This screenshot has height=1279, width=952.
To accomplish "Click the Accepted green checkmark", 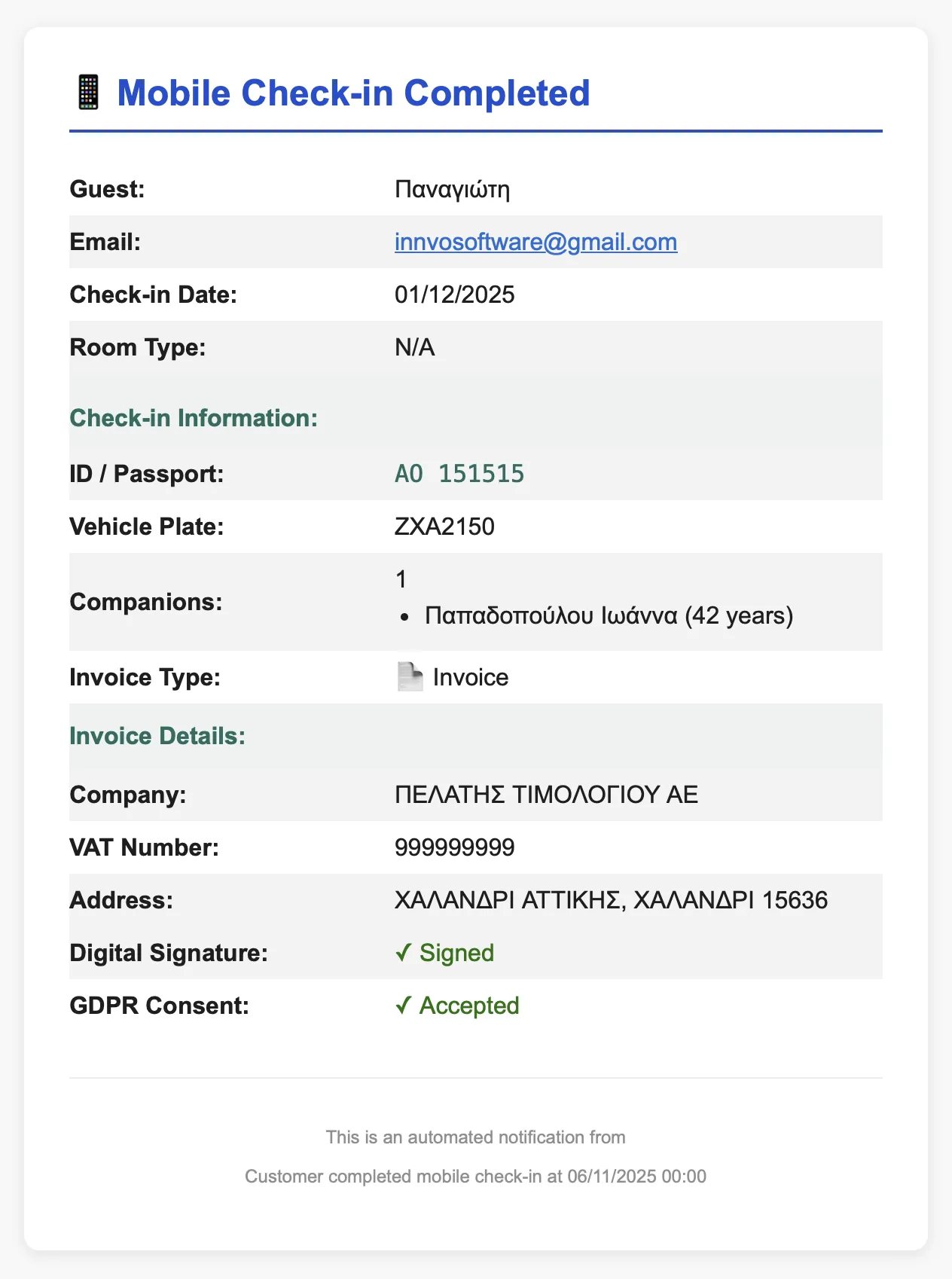I will [403, 1006].
